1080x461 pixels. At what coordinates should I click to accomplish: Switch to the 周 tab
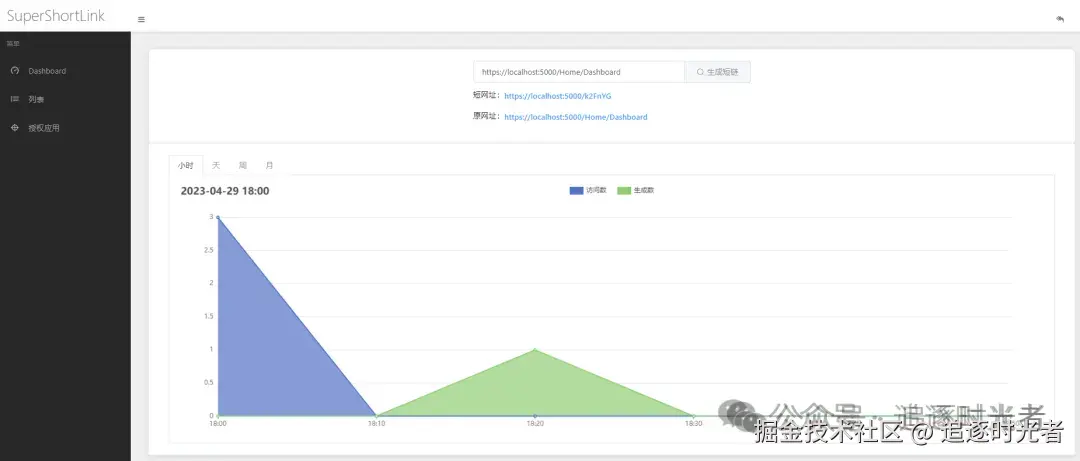242,165
